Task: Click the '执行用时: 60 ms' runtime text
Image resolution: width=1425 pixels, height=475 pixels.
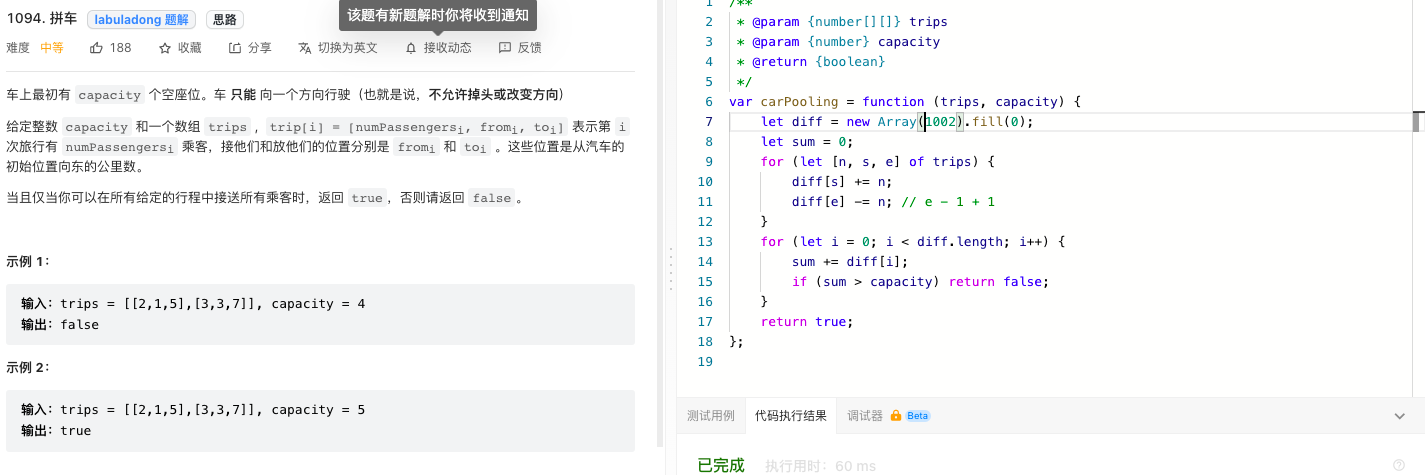Action: 820,466
